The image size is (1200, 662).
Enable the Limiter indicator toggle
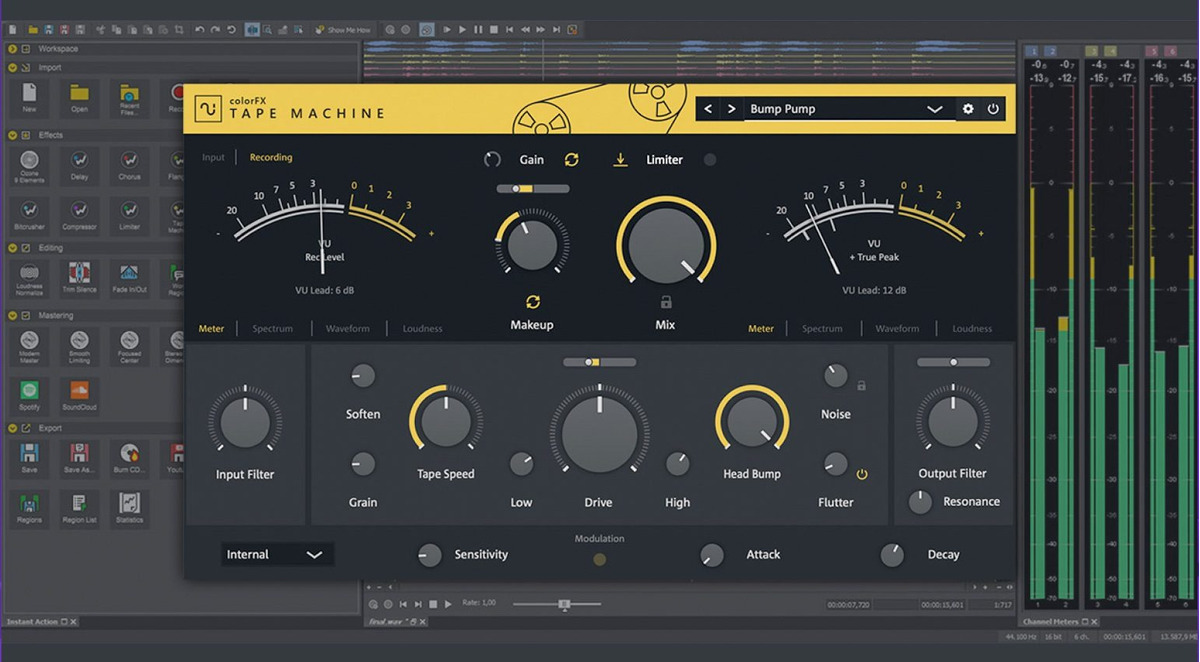[x=710, y=160]
